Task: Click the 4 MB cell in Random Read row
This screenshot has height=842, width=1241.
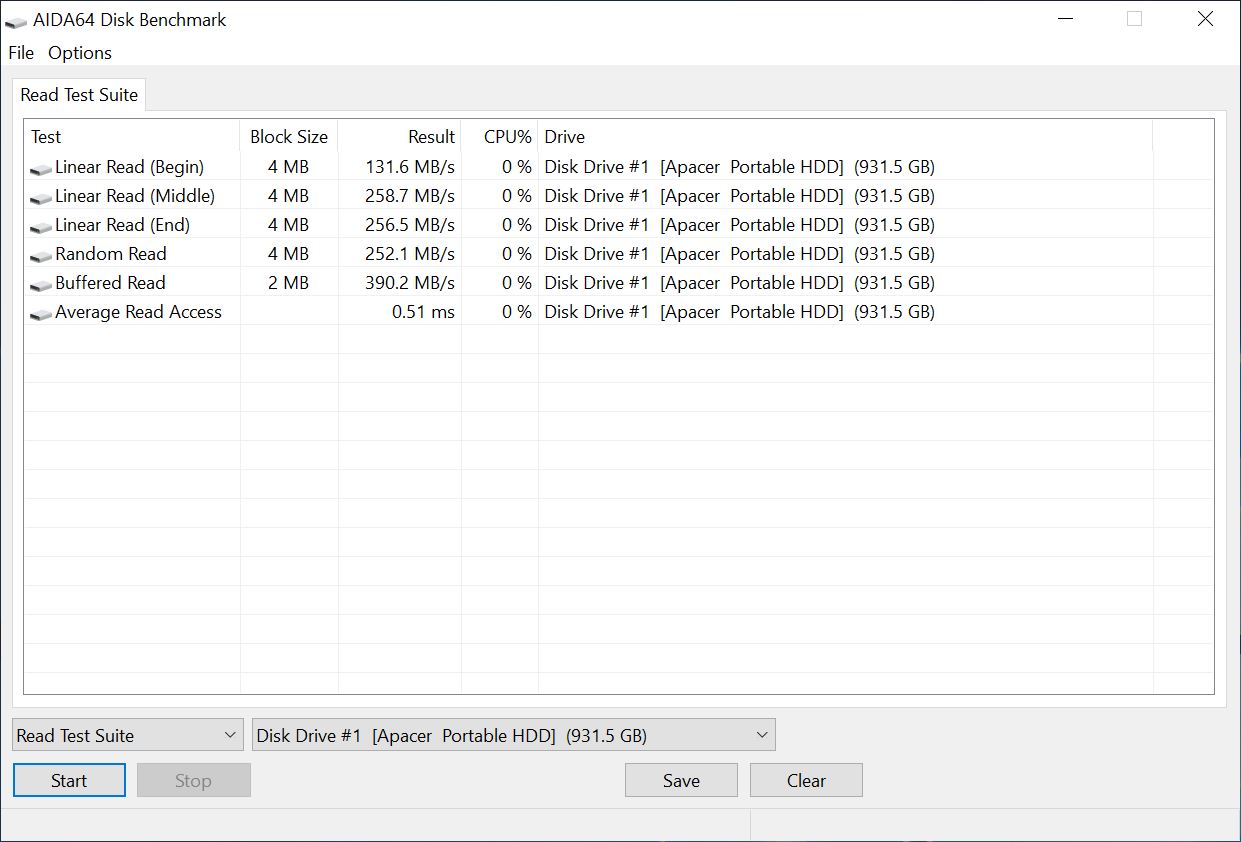Action: 289,254
